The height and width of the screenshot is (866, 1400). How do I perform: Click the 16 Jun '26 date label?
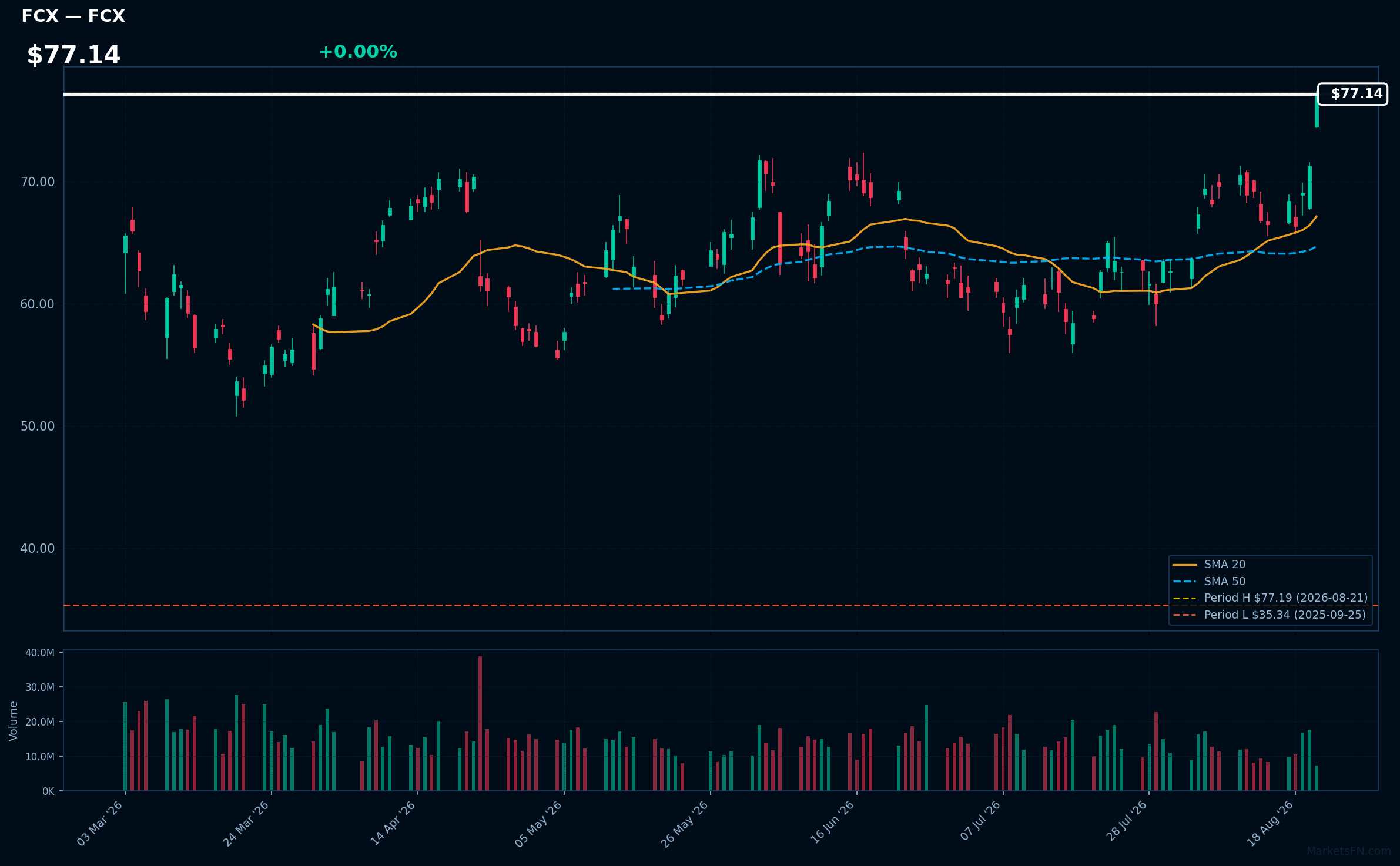(x=832, y=824)
